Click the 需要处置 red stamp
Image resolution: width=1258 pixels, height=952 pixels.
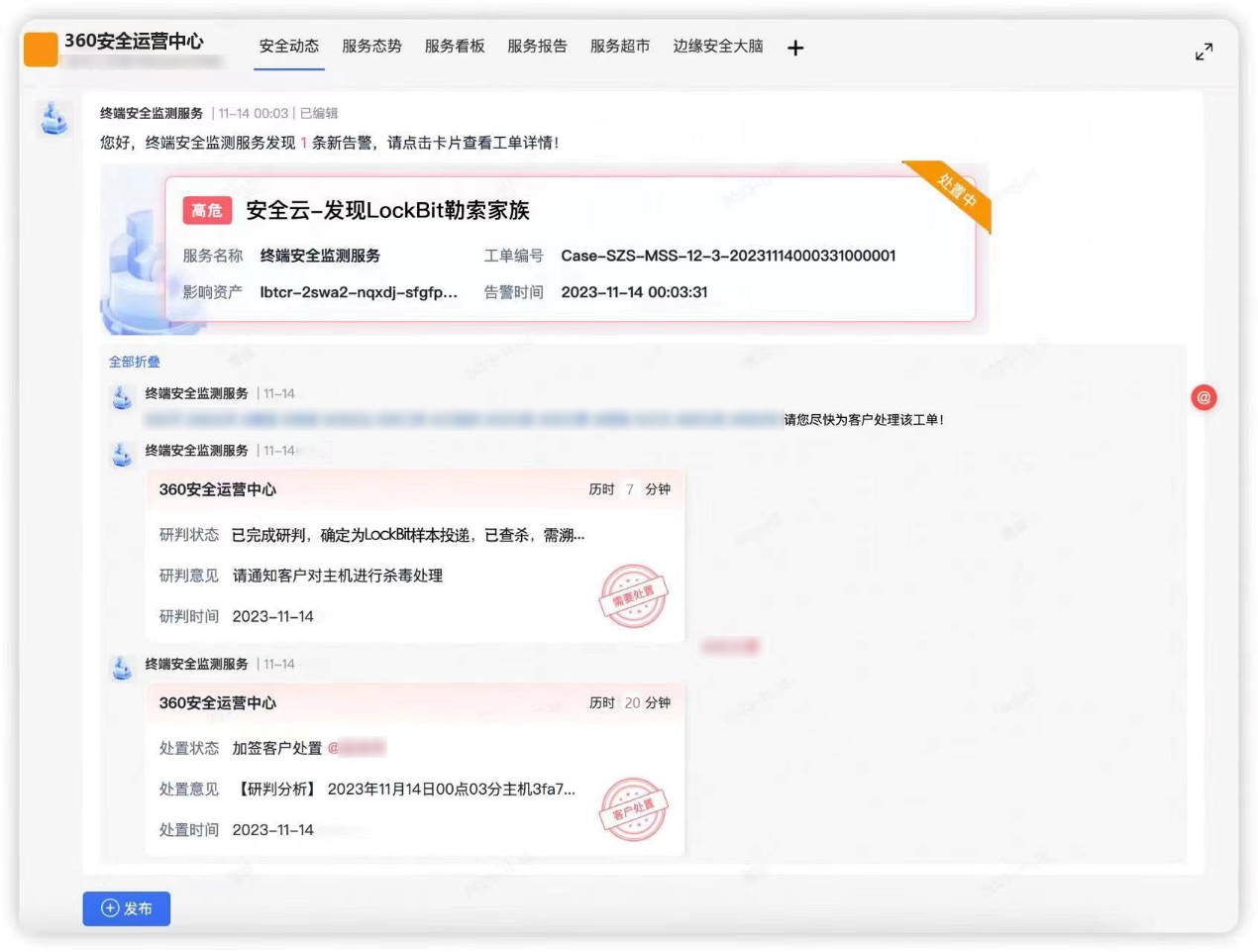[x=634, y=596]
